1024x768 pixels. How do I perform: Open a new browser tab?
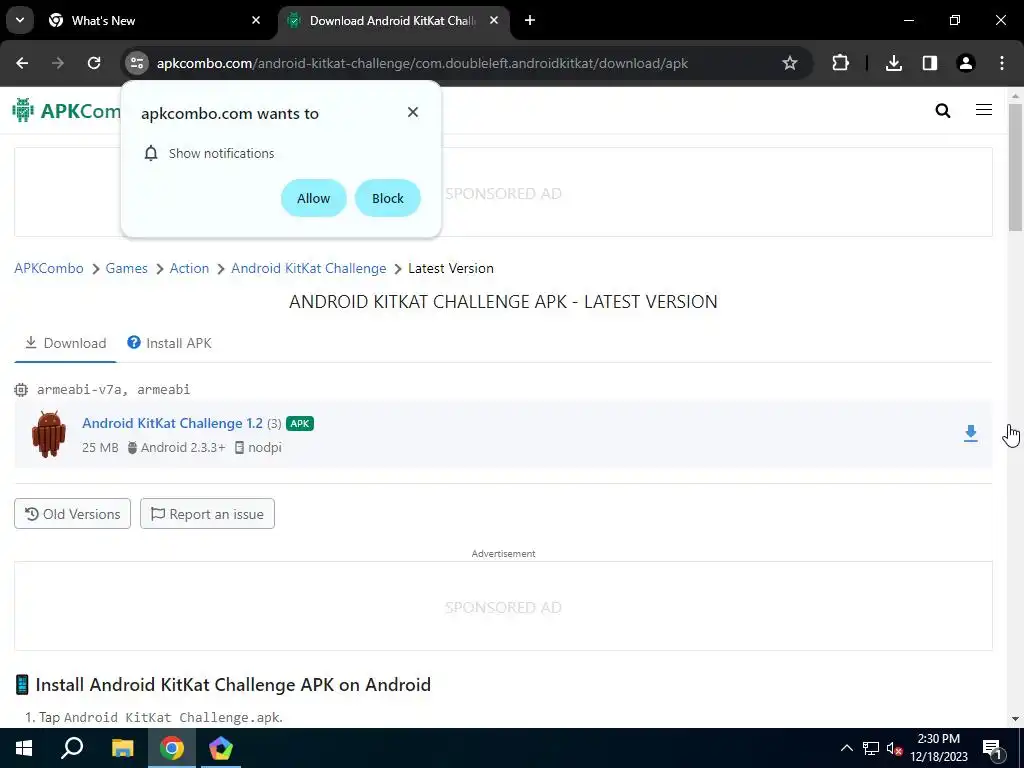click(530, 21)
